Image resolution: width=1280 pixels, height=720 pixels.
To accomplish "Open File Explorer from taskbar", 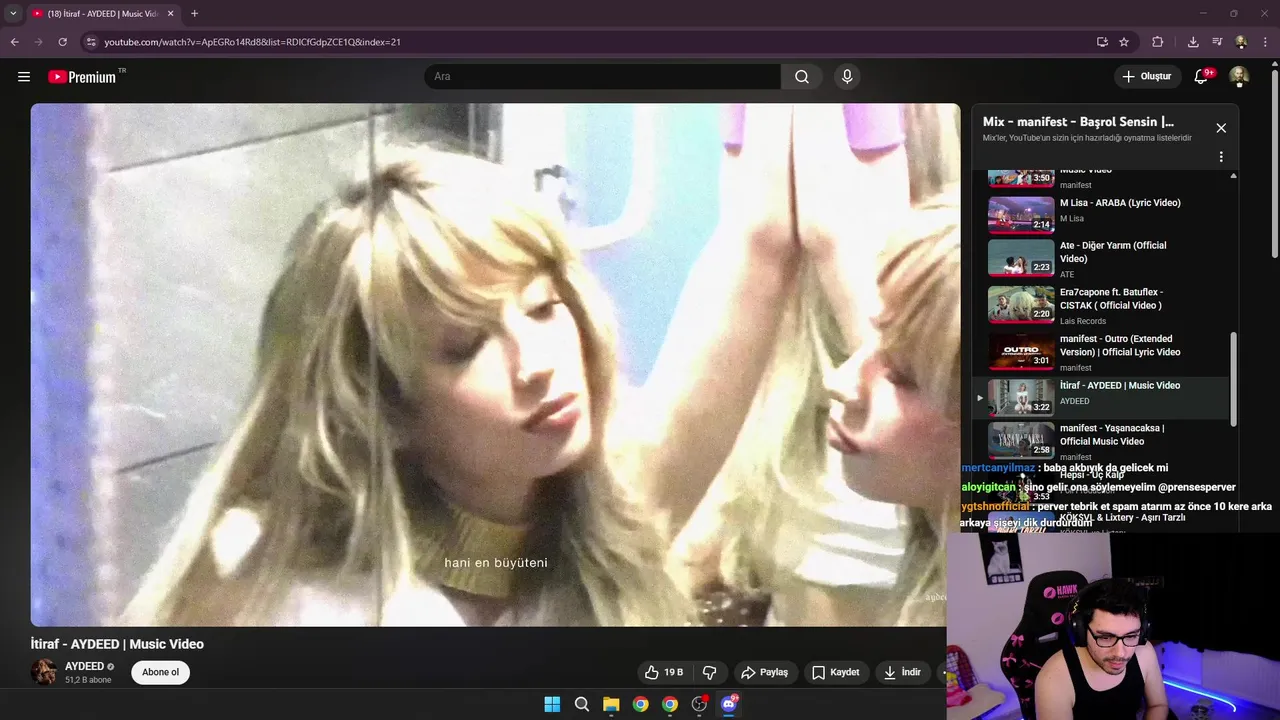I will pos(611,704).
